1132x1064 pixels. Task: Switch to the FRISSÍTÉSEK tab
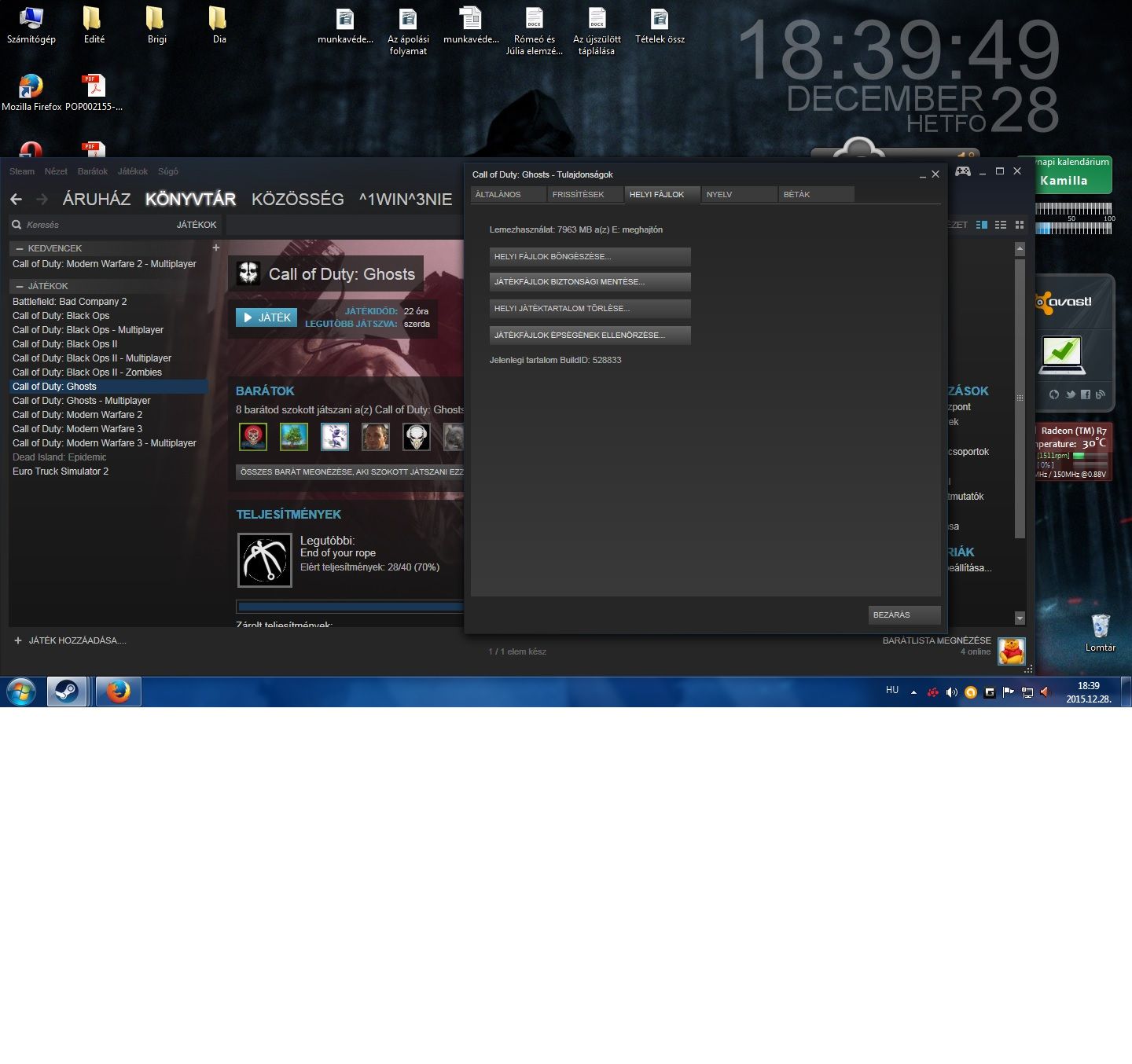point(585,194)
